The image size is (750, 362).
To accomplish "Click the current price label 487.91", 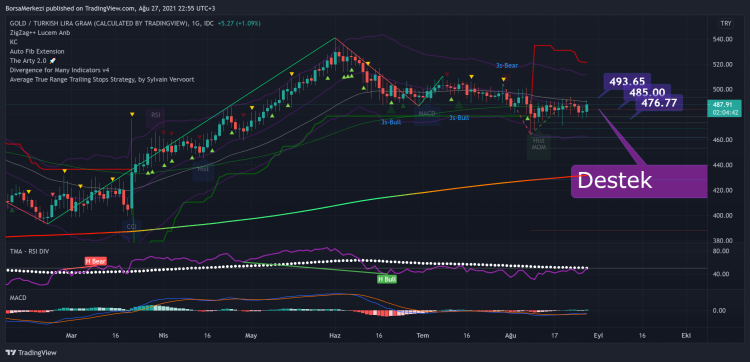I will coord(723,104).
